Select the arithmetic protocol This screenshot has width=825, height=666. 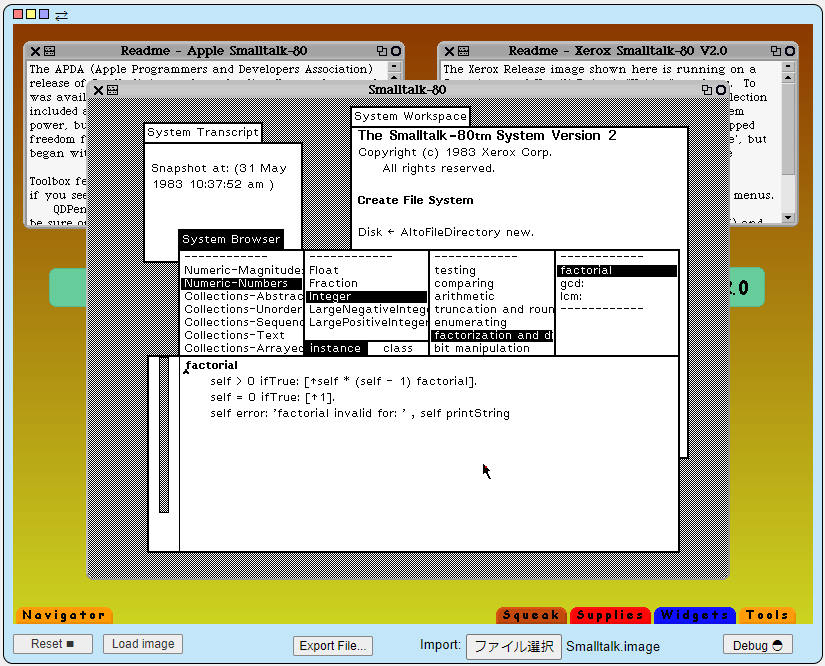tap(492, 296)
